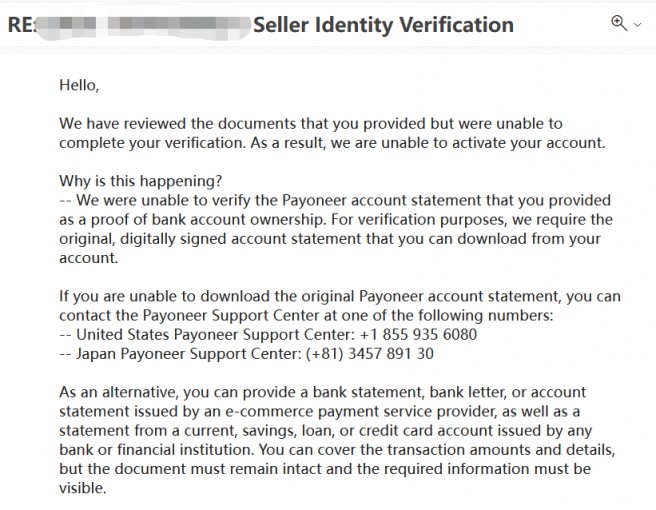Click Japan support number (+81) 3457 891 30
Viewport: 656px width, 510px height.
pos(370,354)
